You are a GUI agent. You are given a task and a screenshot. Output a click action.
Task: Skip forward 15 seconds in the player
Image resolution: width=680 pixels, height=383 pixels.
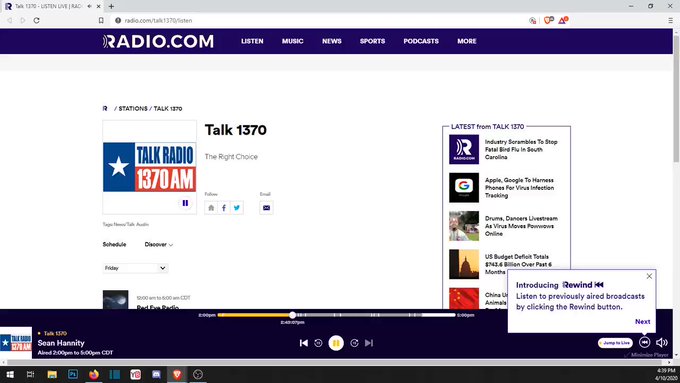coord(354,343)
